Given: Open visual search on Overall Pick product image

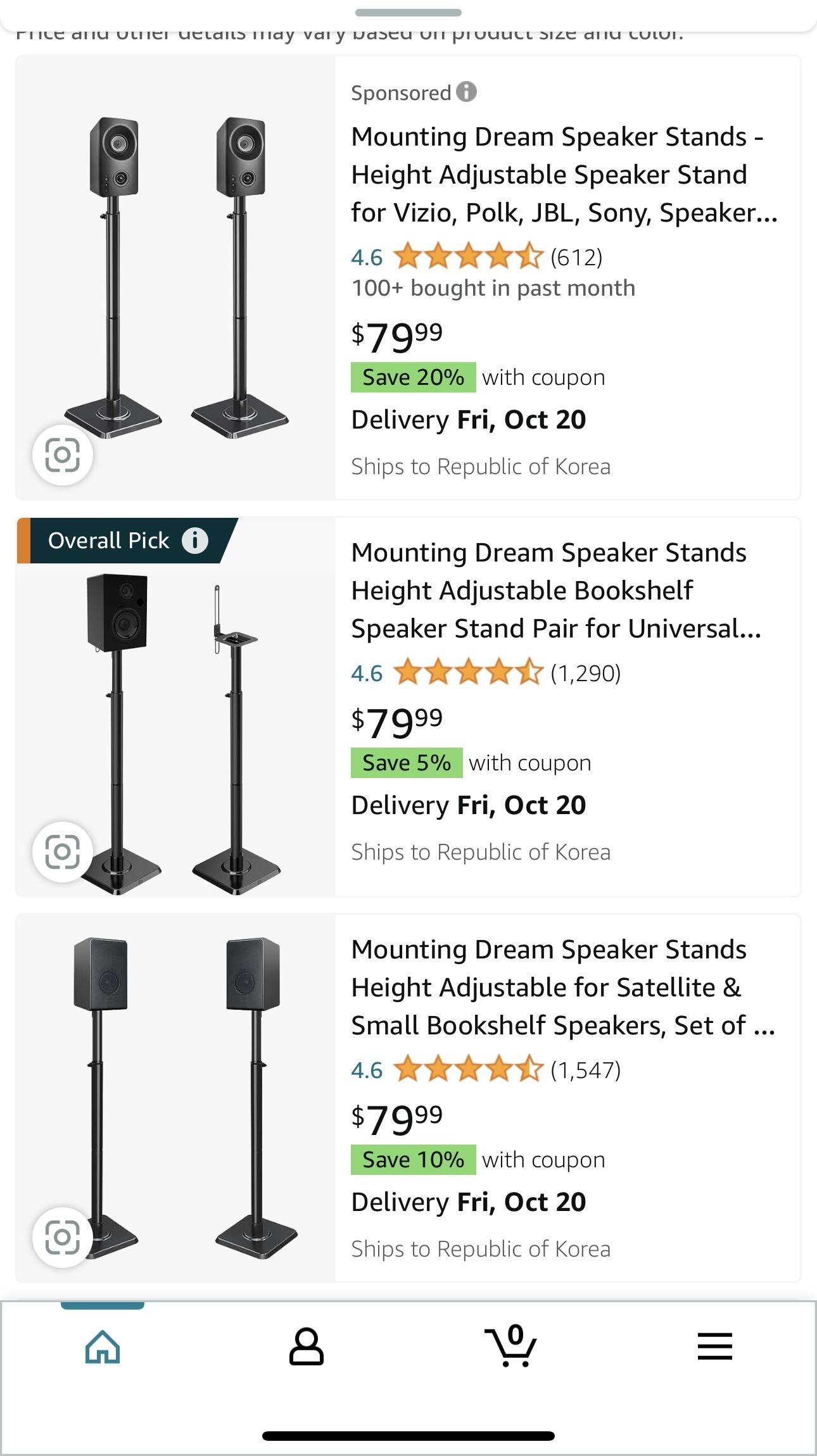Looking at the screenshot, I should coord(63,851).
